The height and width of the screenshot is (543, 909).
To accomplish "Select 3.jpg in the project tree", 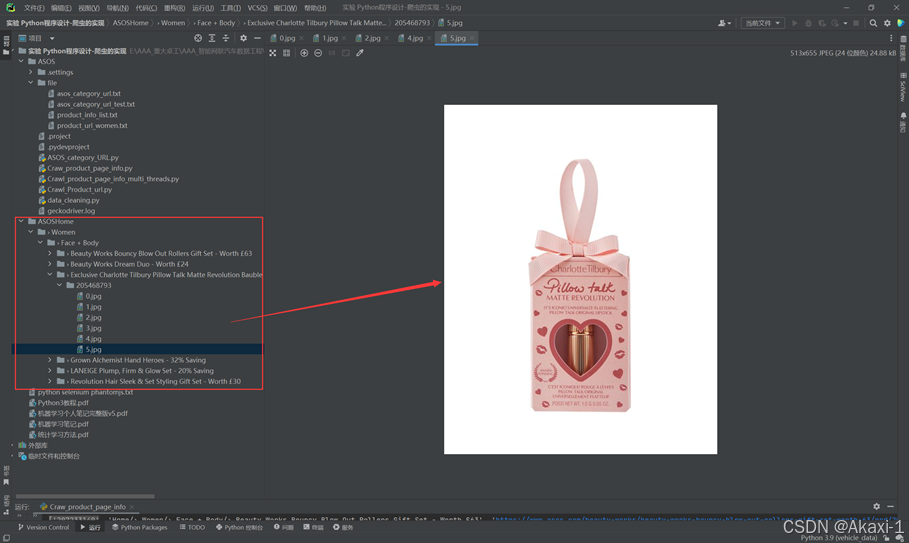I will click(x=93, y=328).
